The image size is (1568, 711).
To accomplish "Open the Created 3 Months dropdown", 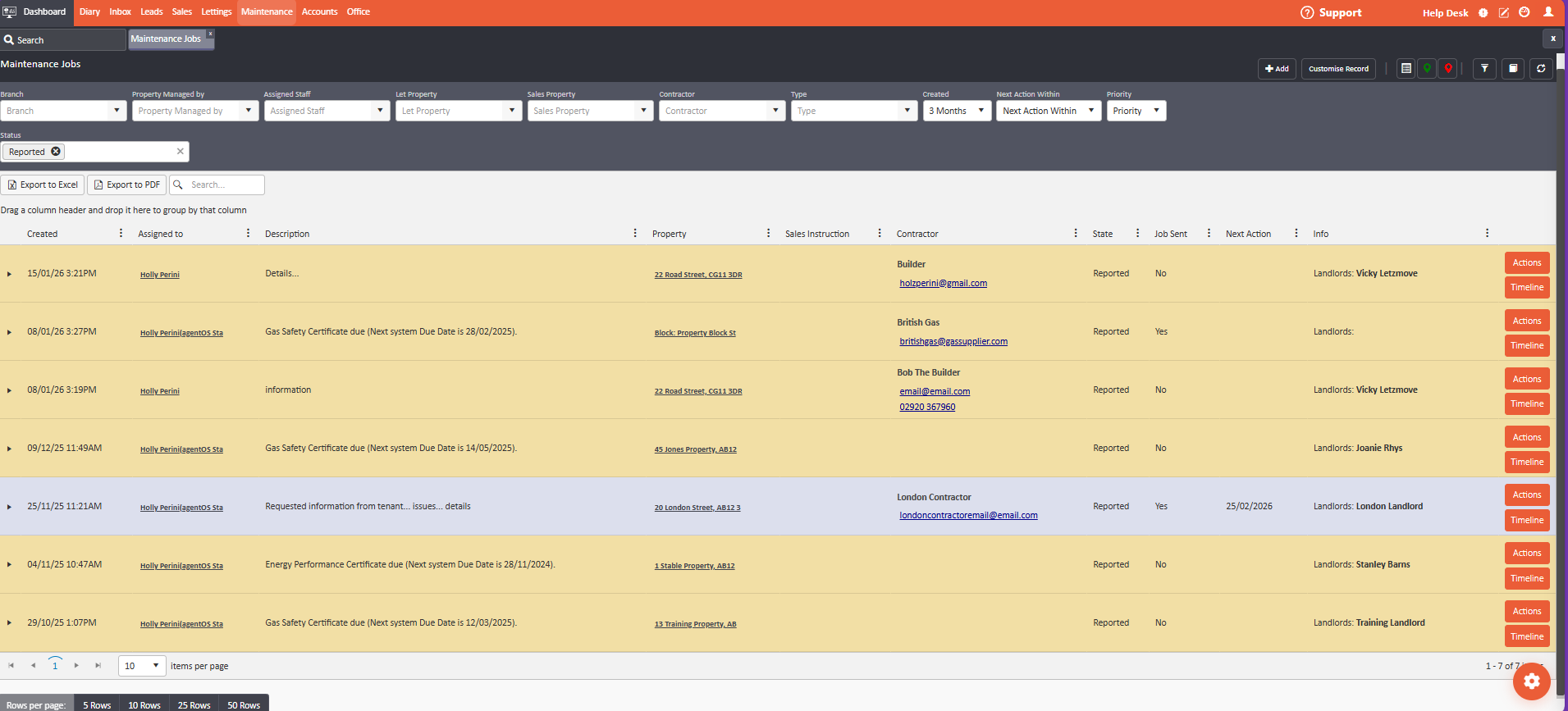I will click(x=957, y=111).
